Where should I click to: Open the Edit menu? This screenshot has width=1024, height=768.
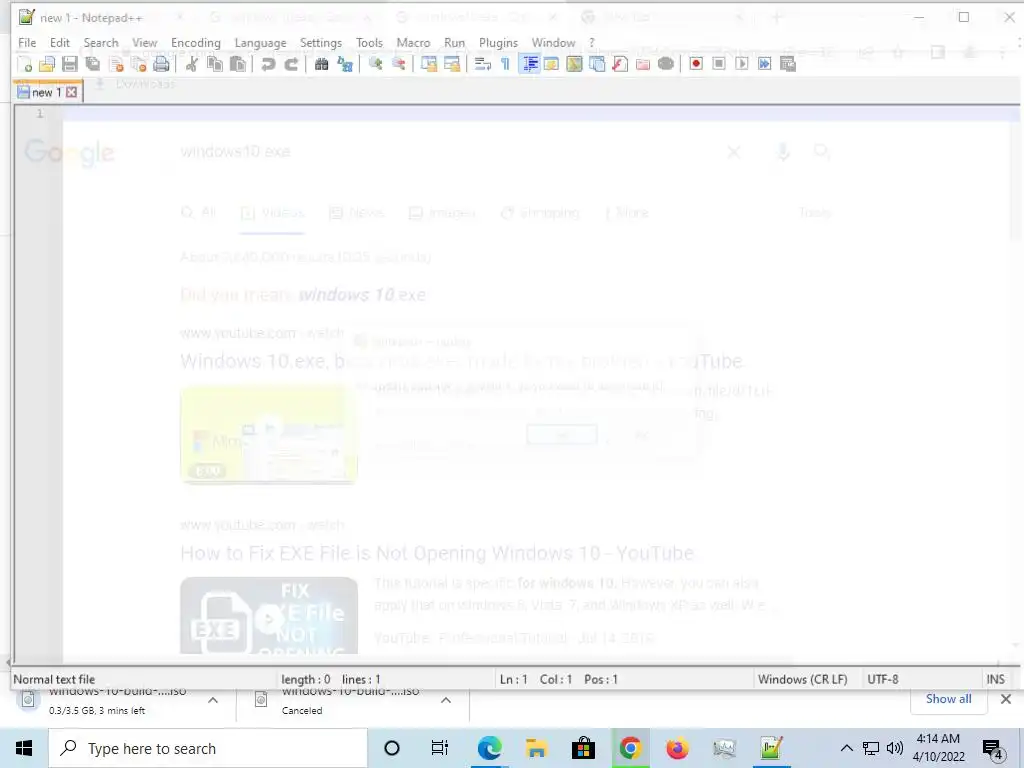click(x=59, y=42)
